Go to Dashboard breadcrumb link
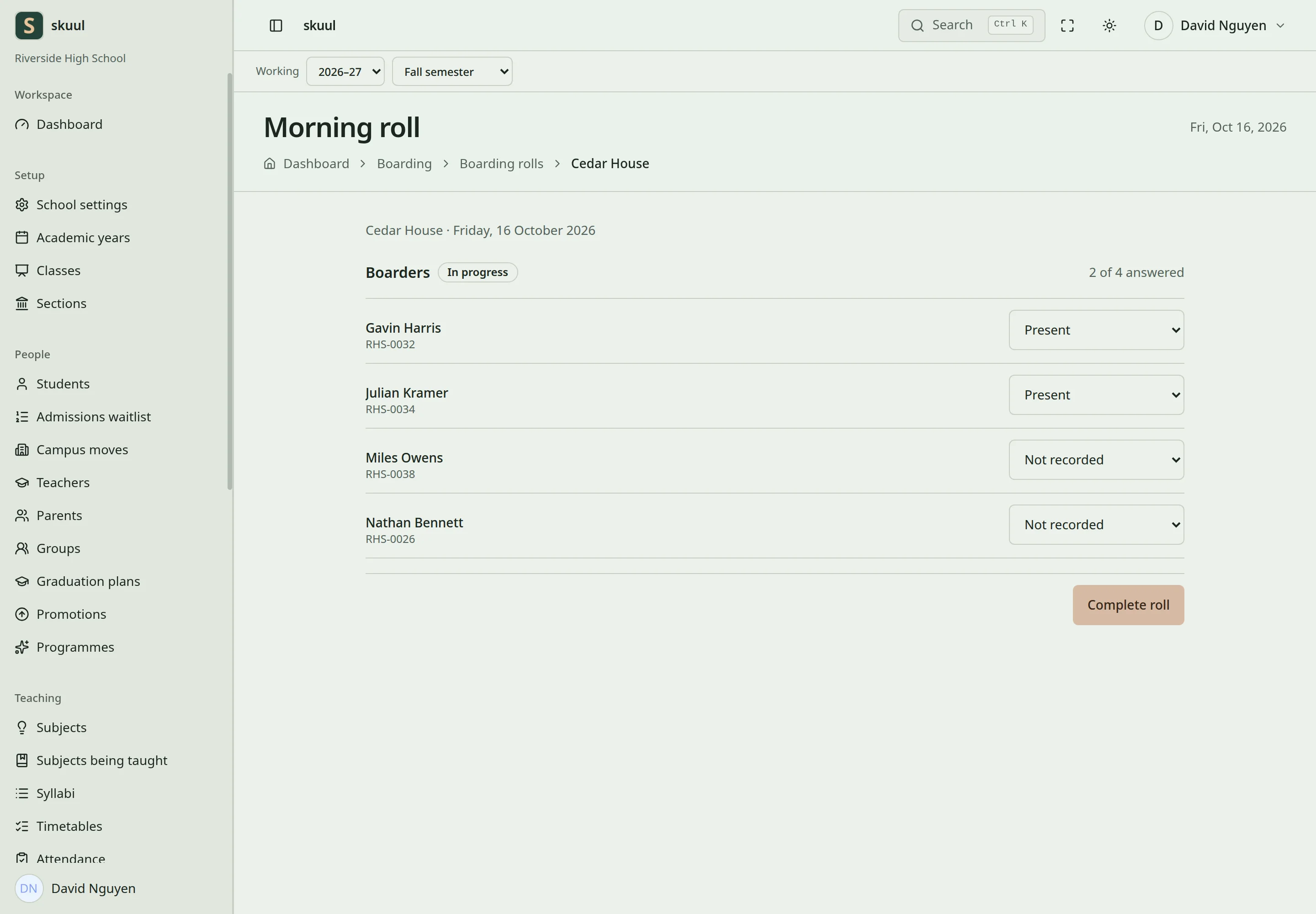1316x914 pixels. (x=316, y=163)
